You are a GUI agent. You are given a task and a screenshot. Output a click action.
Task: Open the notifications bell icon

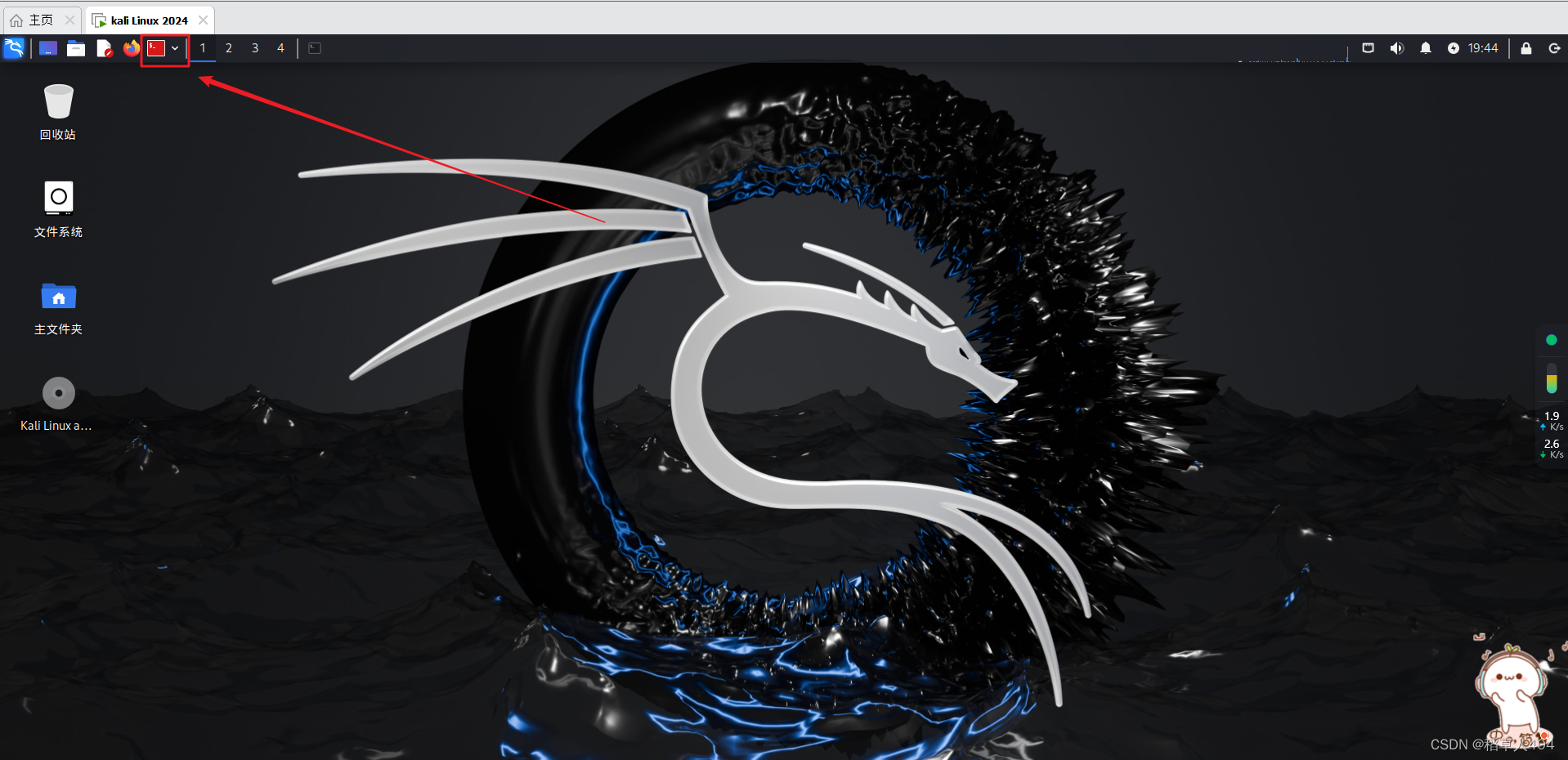[x=1425, y=48]
